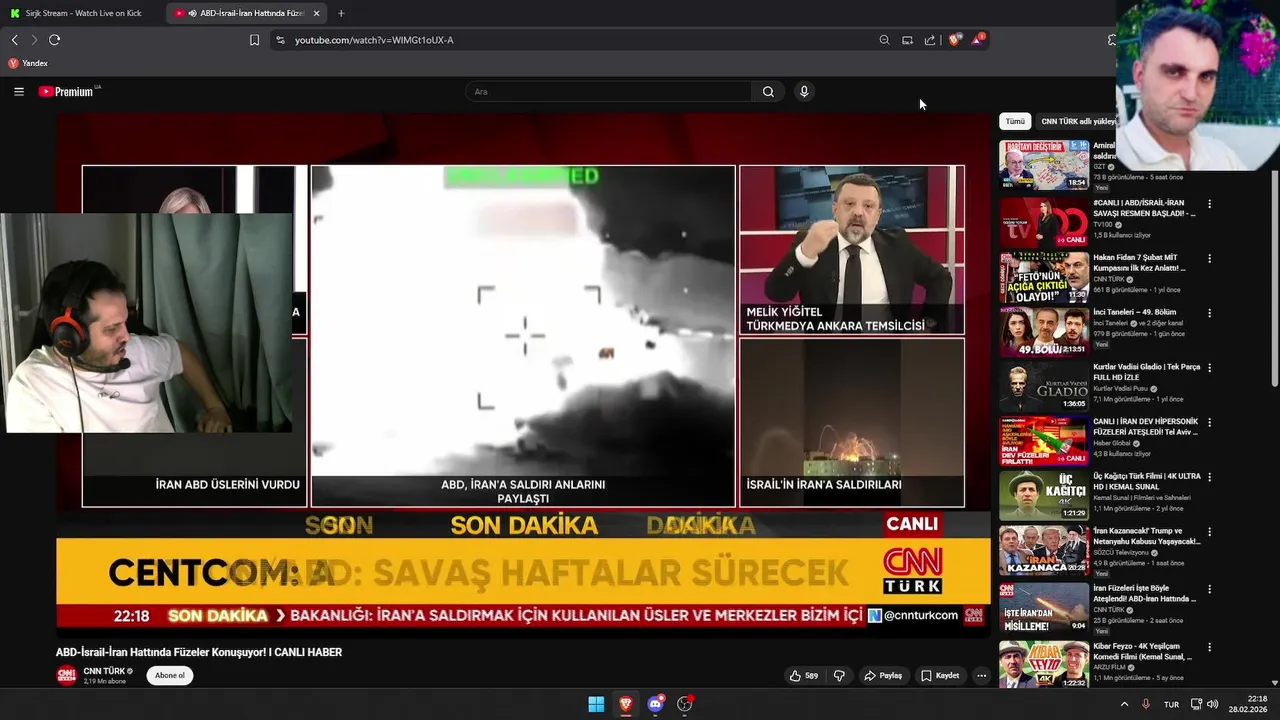The width and height of the screenshot is (1280, 720).
Task: Click the main CNN Türk video player
Action: click(523, 375)
